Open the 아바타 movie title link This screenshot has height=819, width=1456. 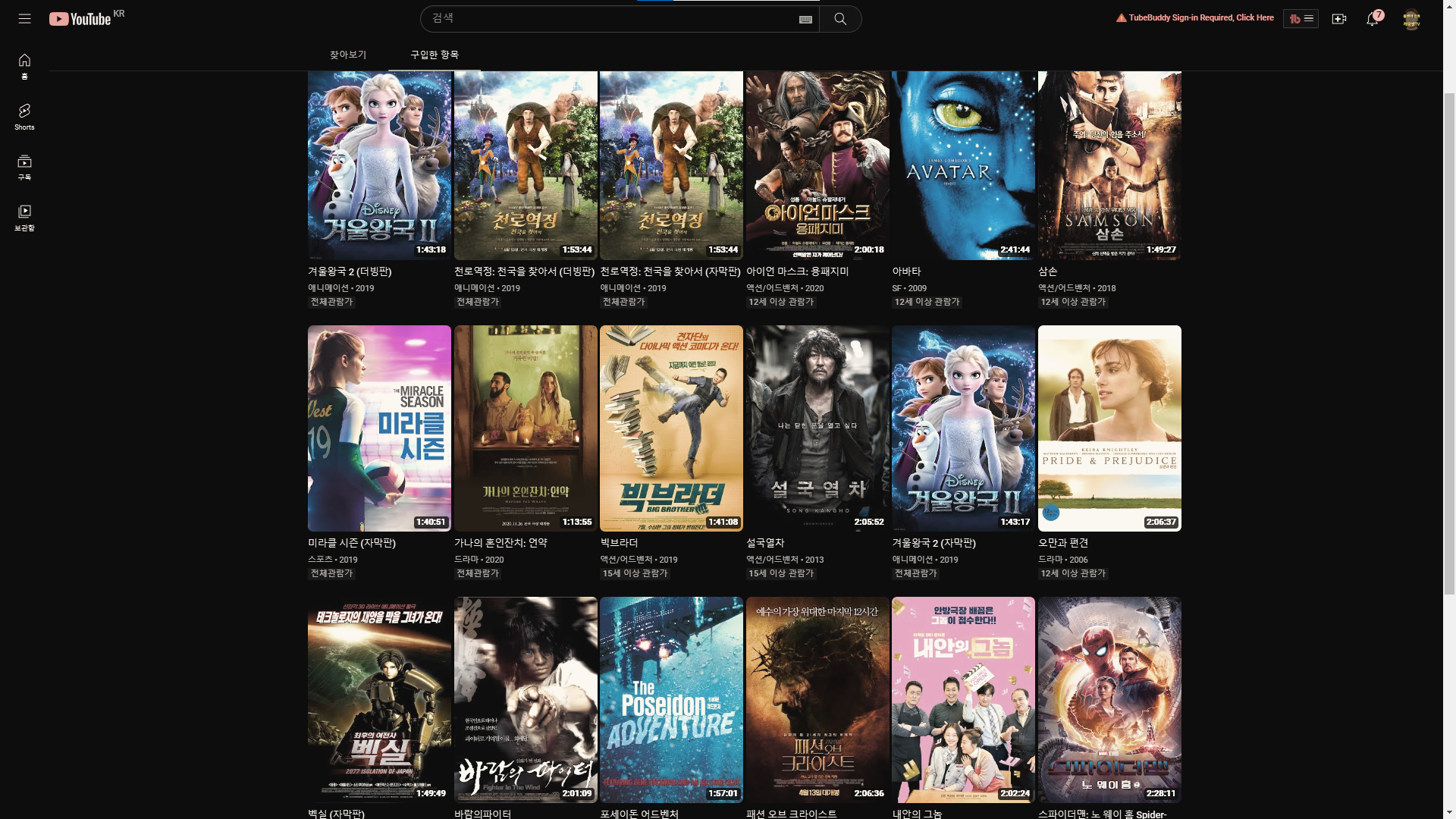(x=906, y=271)
